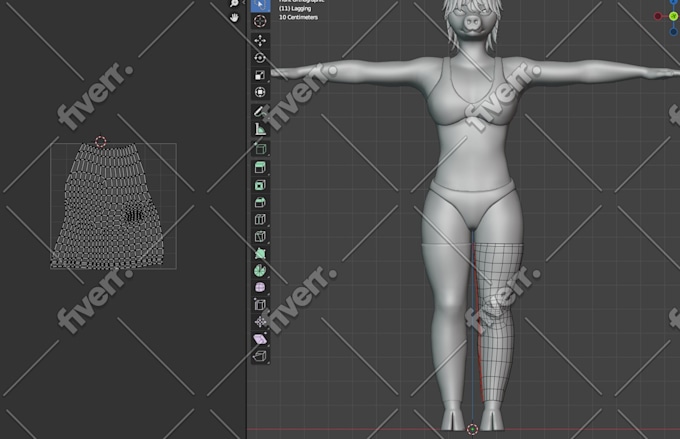Select the Select Box tool

pyautogui.click(x=260, y=5)
